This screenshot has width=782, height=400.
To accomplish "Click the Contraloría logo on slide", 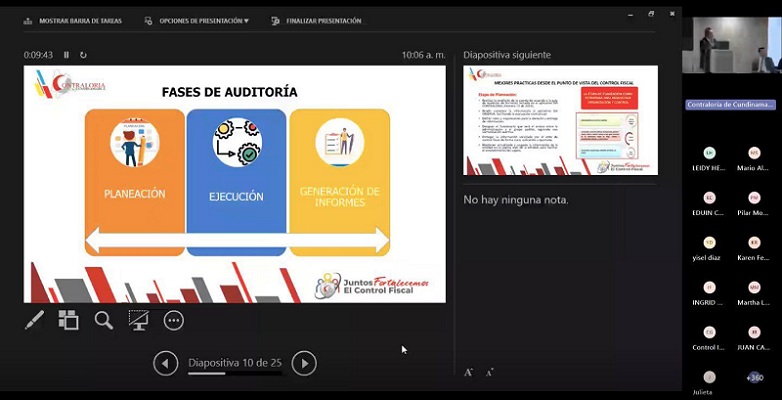I will pyautogui.click(x=69, y=83).
